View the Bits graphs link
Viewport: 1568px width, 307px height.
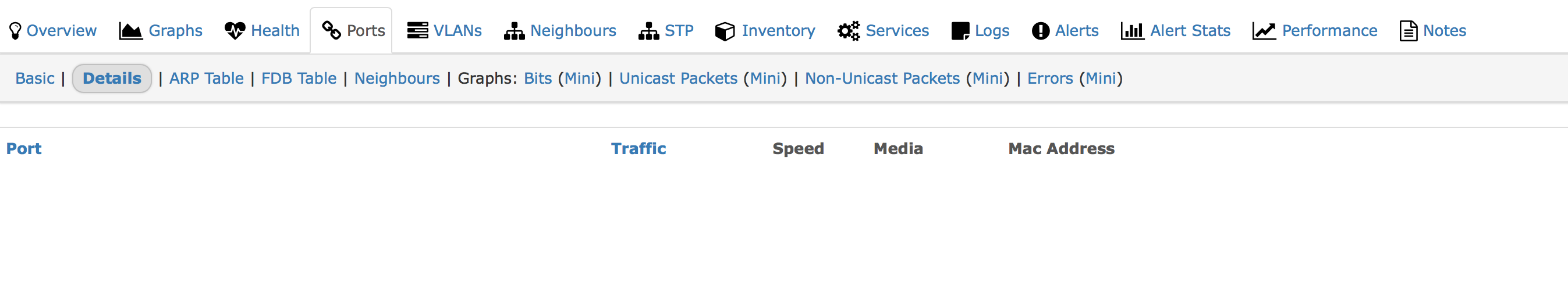[x=538, y=78]
